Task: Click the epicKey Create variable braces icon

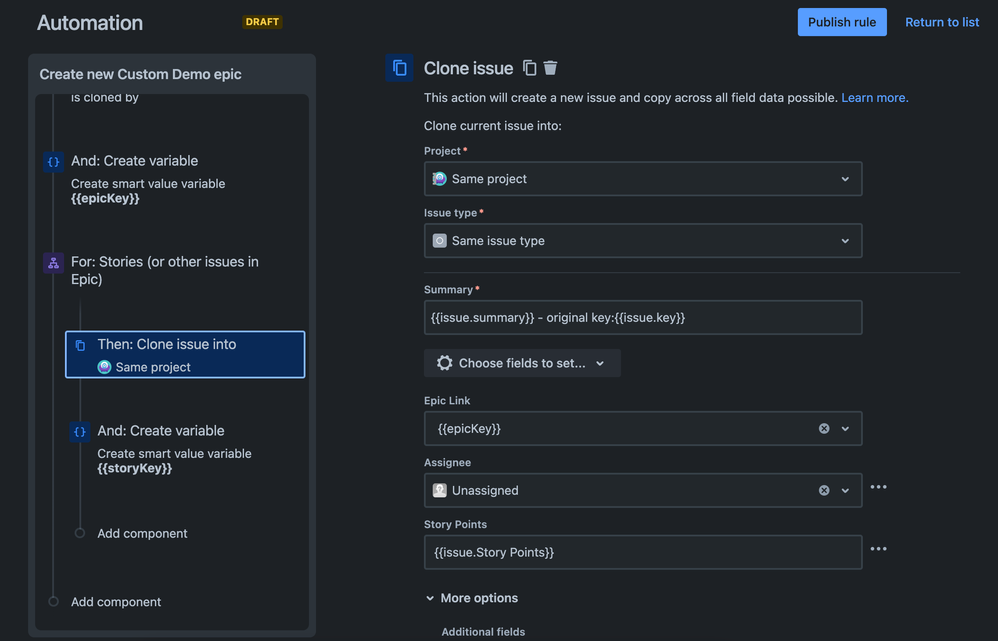Action: (x=53, y=162)
